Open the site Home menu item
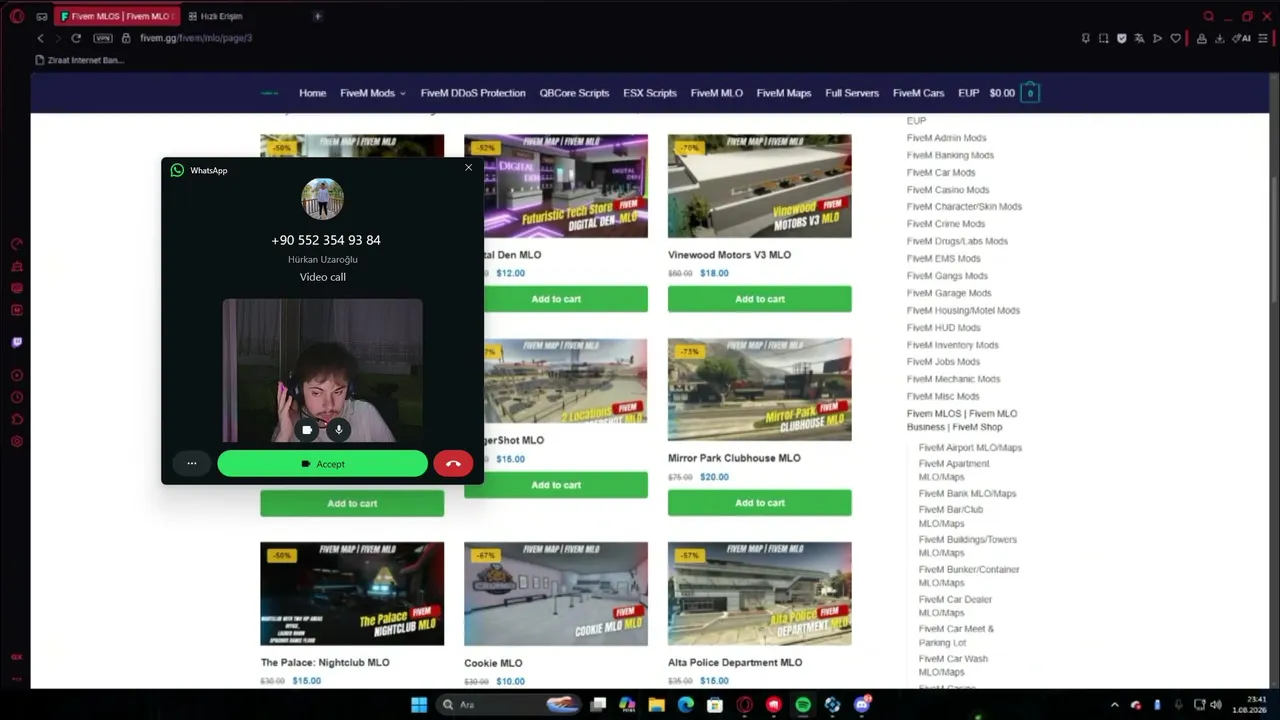Screen dimensions: 1280x720 [312, 93]
